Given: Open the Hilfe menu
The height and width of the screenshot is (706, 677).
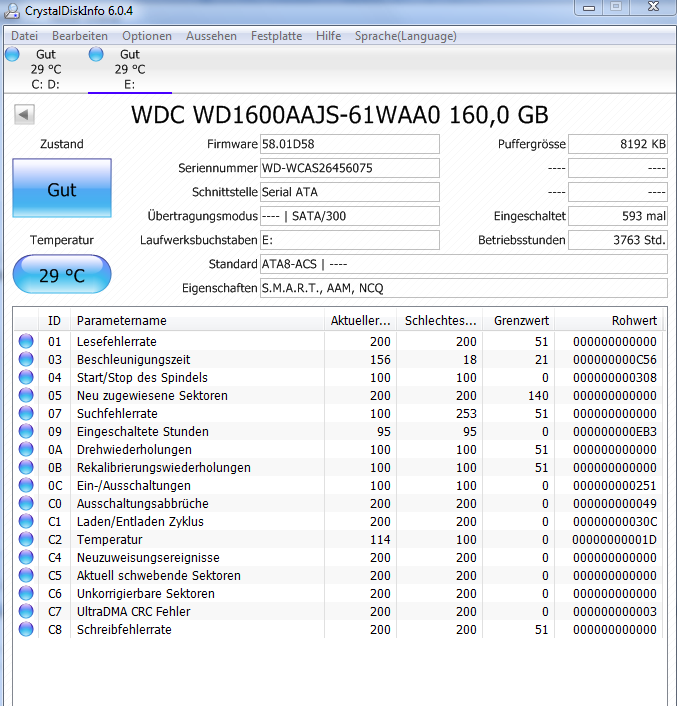Looking at the screenshot, I should coord(328,36).
